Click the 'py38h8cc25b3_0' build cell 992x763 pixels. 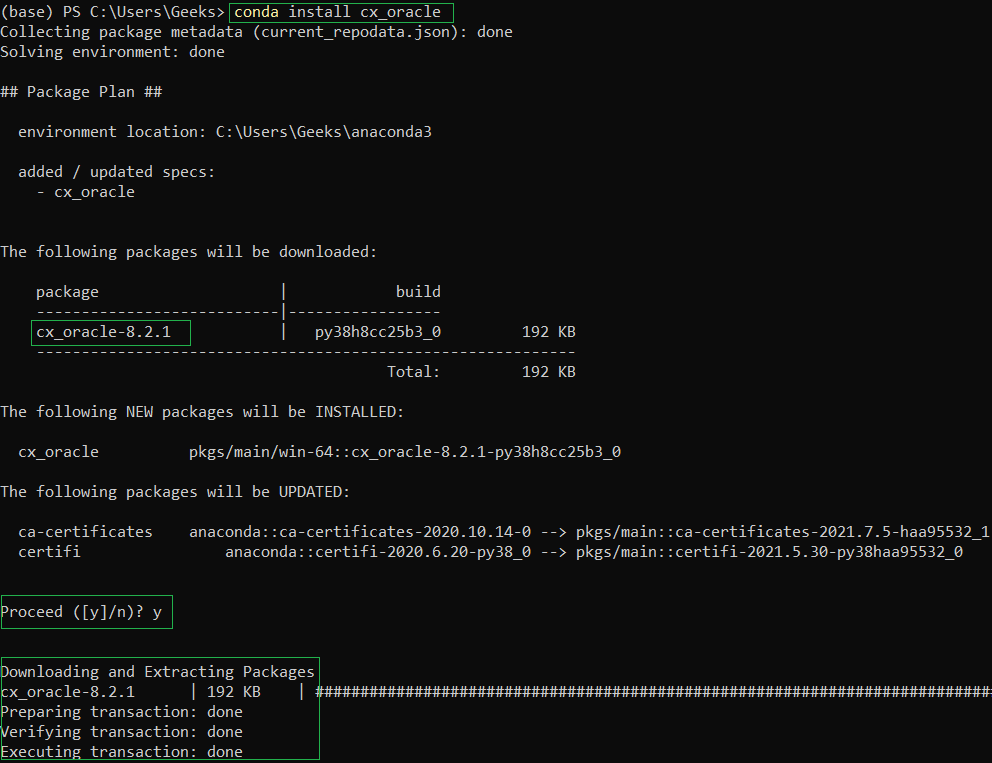378,332
